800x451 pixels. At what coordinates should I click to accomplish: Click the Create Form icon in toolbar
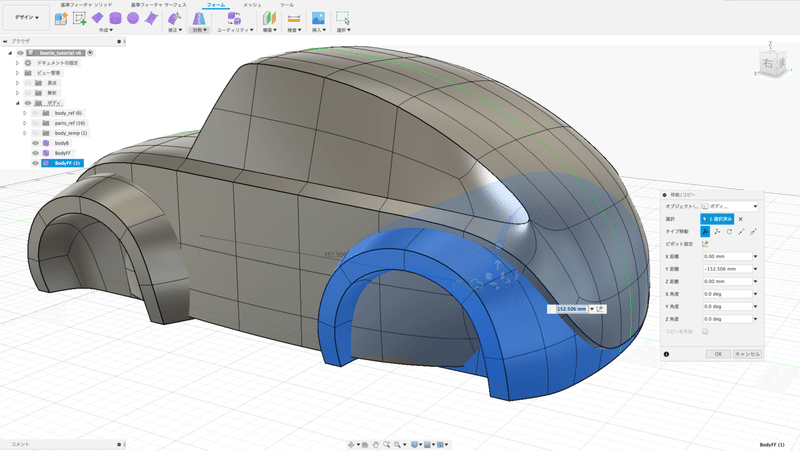(62, 18)
